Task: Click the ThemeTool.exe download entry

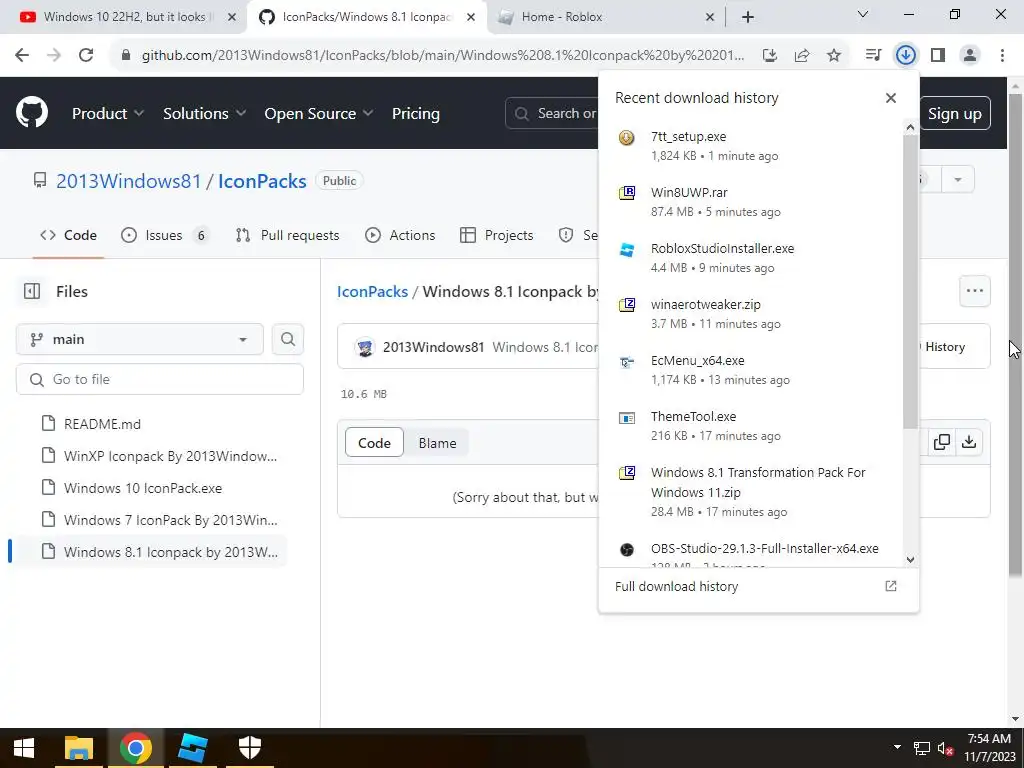Action: tap(751, 426)
